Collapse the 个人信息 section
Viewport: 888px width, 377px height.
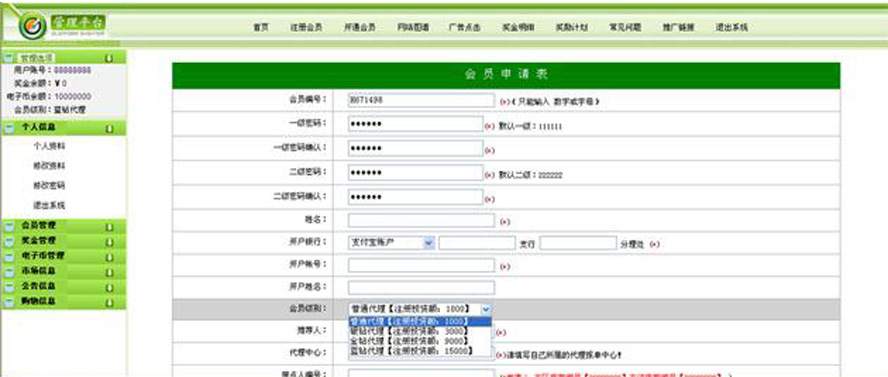pos(9,129)
